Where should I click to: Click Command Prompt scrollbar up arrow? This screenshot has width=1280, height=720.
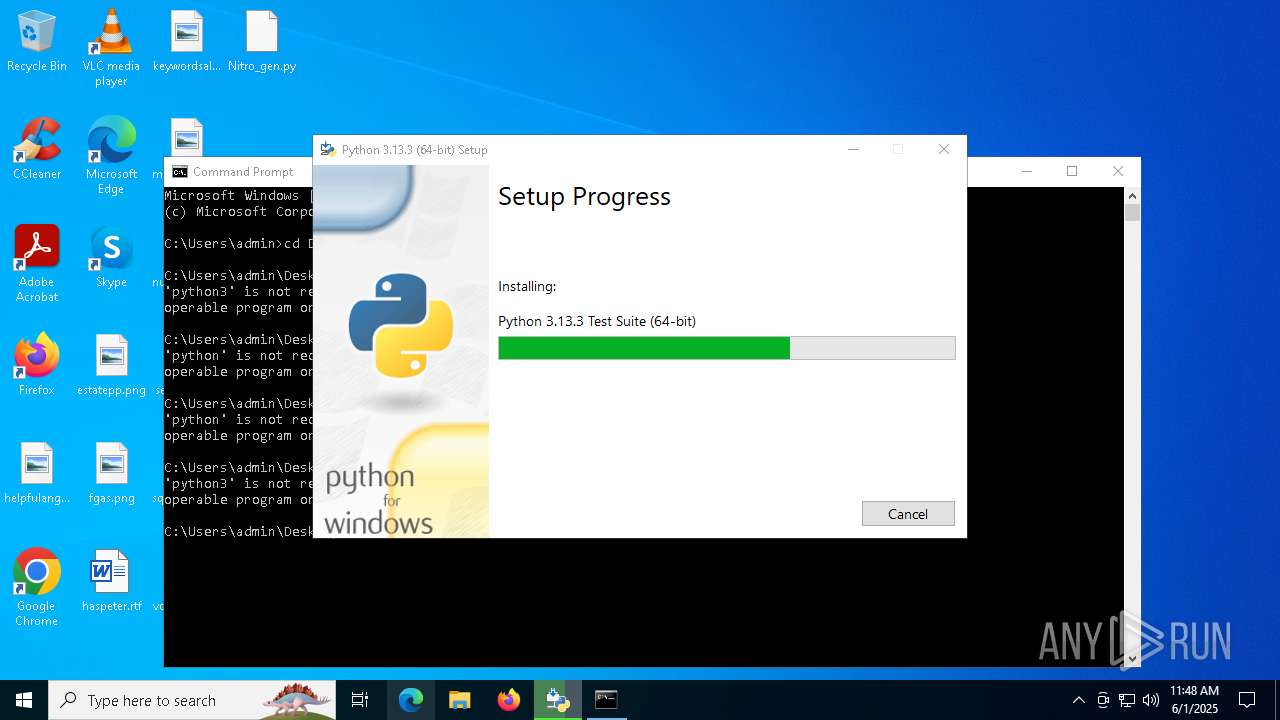tap(1132, 196)
